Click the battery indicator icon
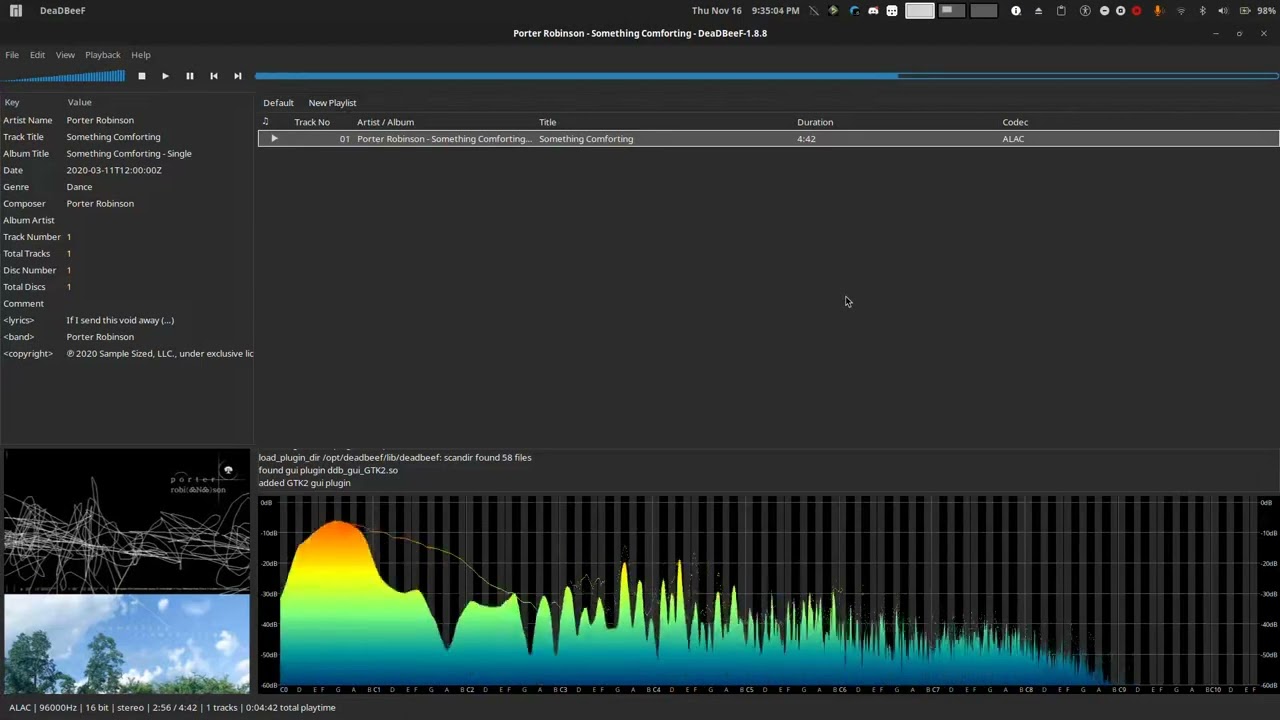Screen dimensions: 1280x720 1245,11
